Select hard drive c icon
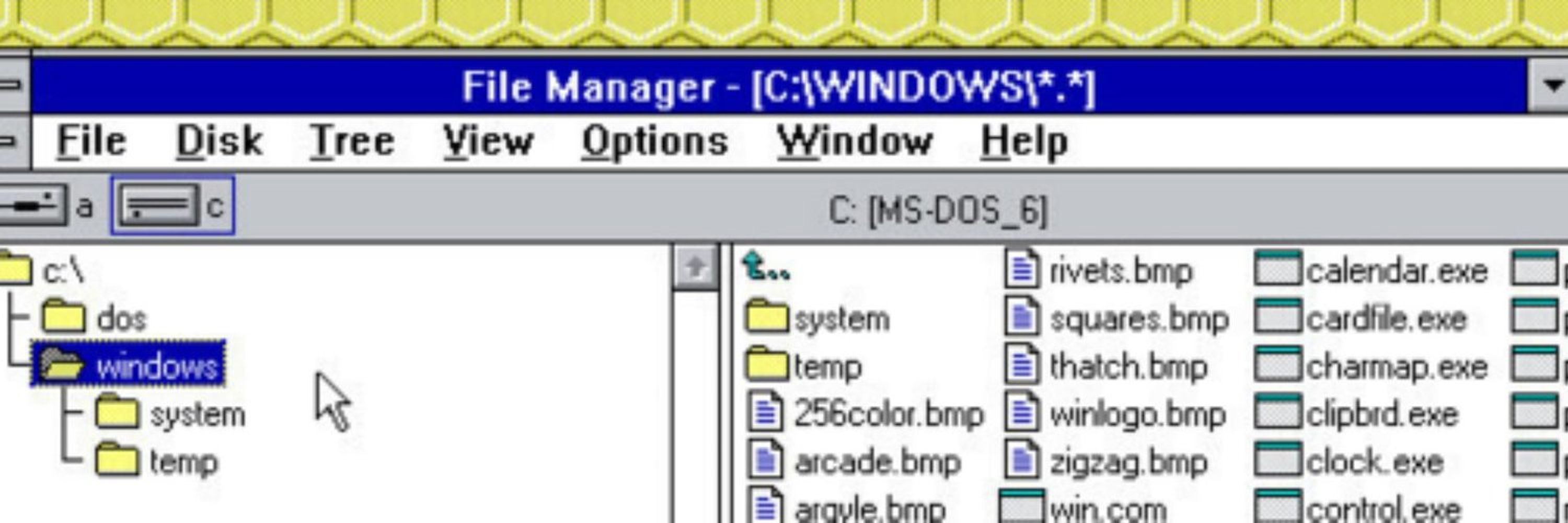The image size is (1568, 523). coord(159,206)
